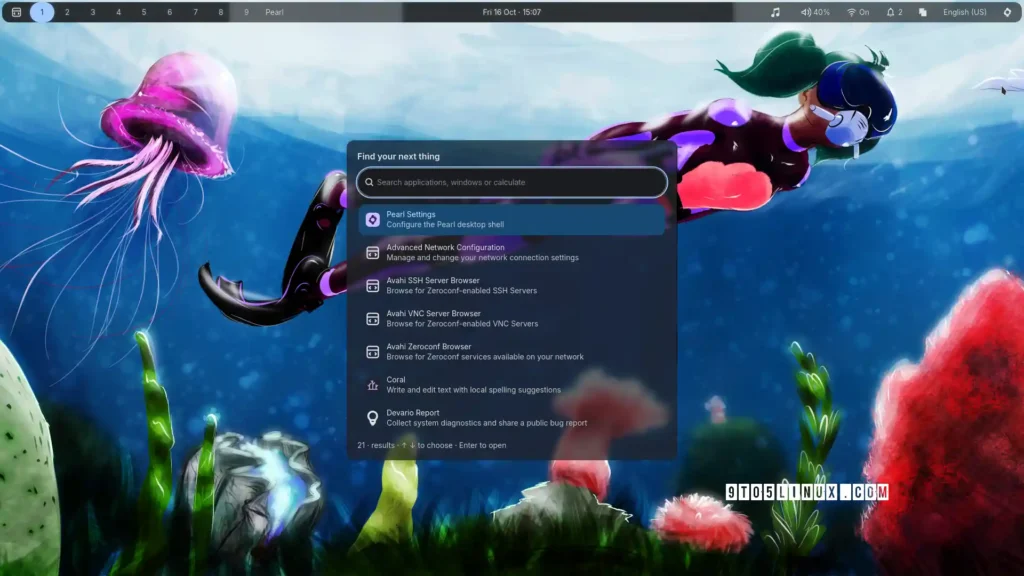Switch to workspace 8
Screen dimensions: 1024x576
[x=221, y=12]
